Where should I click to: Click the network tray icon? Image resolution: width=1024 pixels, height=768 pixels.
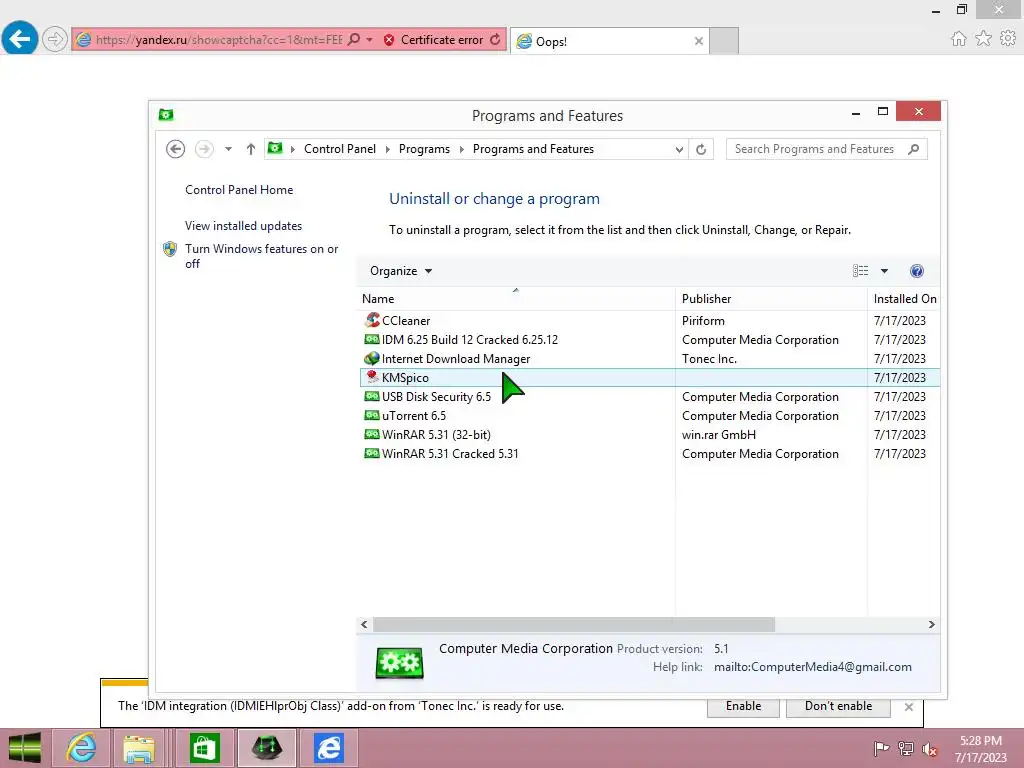tap(905, 748)
